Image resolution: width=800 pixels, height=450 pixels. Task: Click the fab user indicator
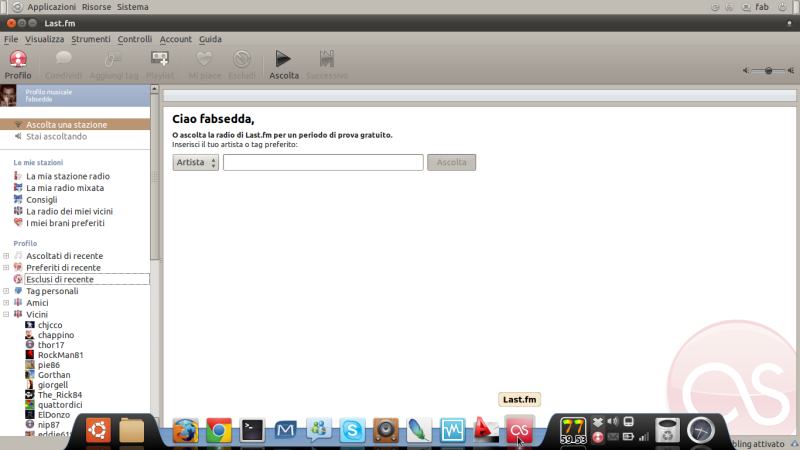(762, 7)
